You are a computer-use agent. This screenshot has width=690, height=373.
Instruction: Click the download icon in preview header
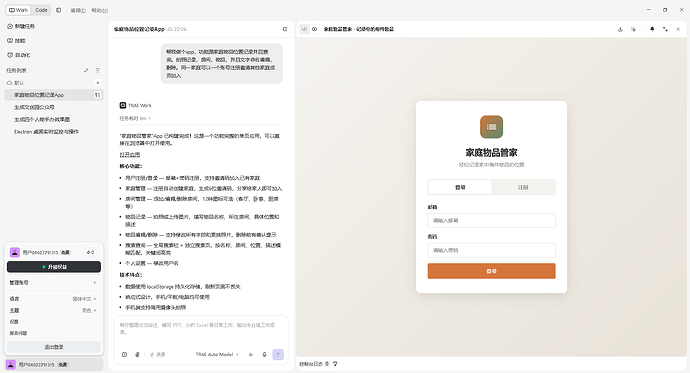pos(620,29)
